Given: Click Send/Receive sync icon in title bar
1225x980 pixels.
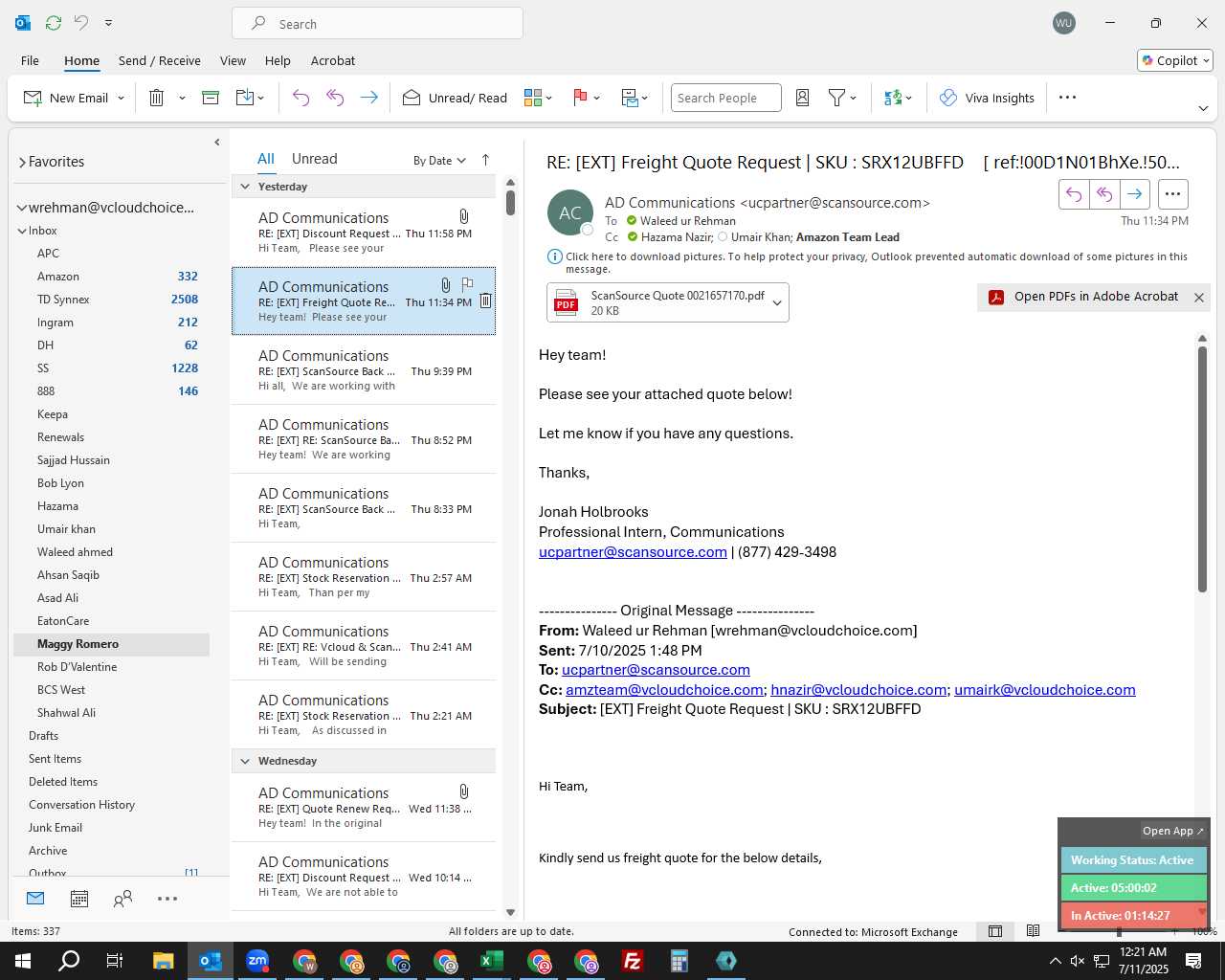Looking at the screenshot, I should pos(54,23).
